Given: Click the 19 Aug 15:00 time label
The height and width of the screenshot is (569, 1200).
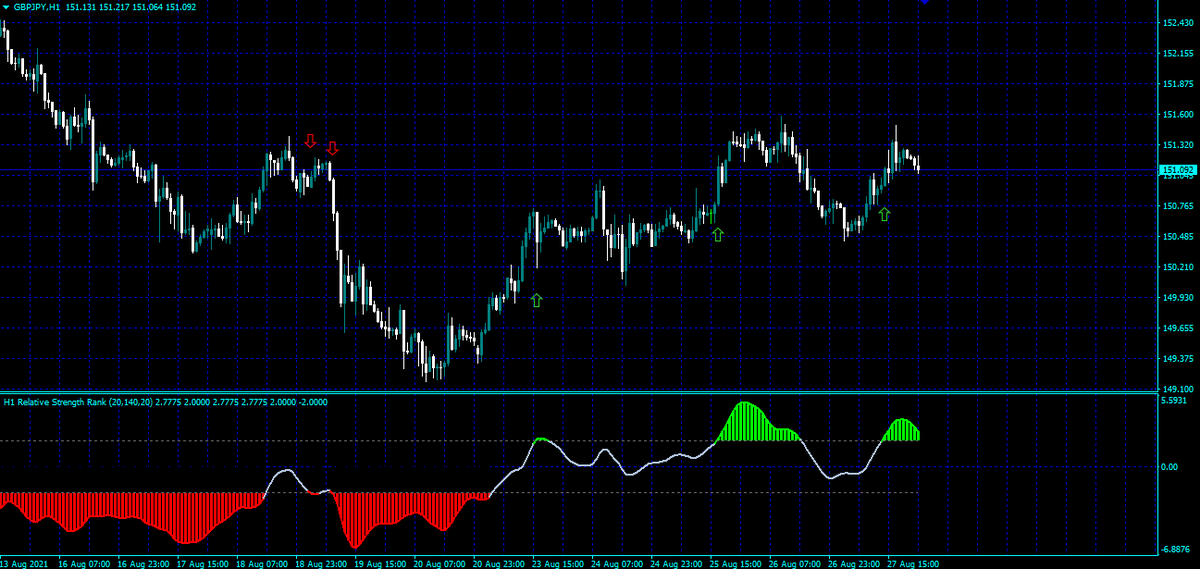Looking at the screenshot, I should coord(382,563).
